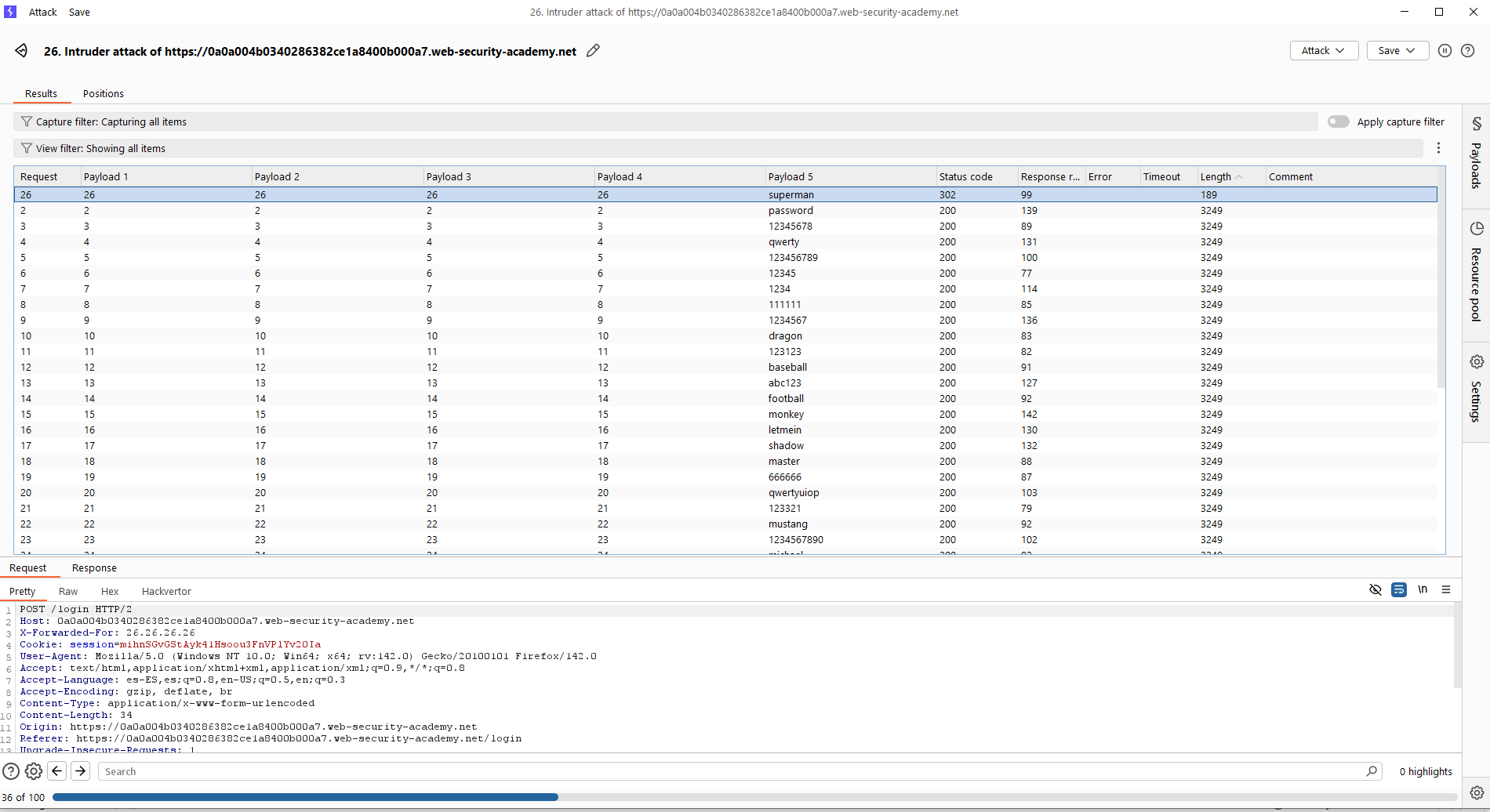The image size is (1490, 812).
Task: Open the Save menu in the menu bar
Action: 79,12
